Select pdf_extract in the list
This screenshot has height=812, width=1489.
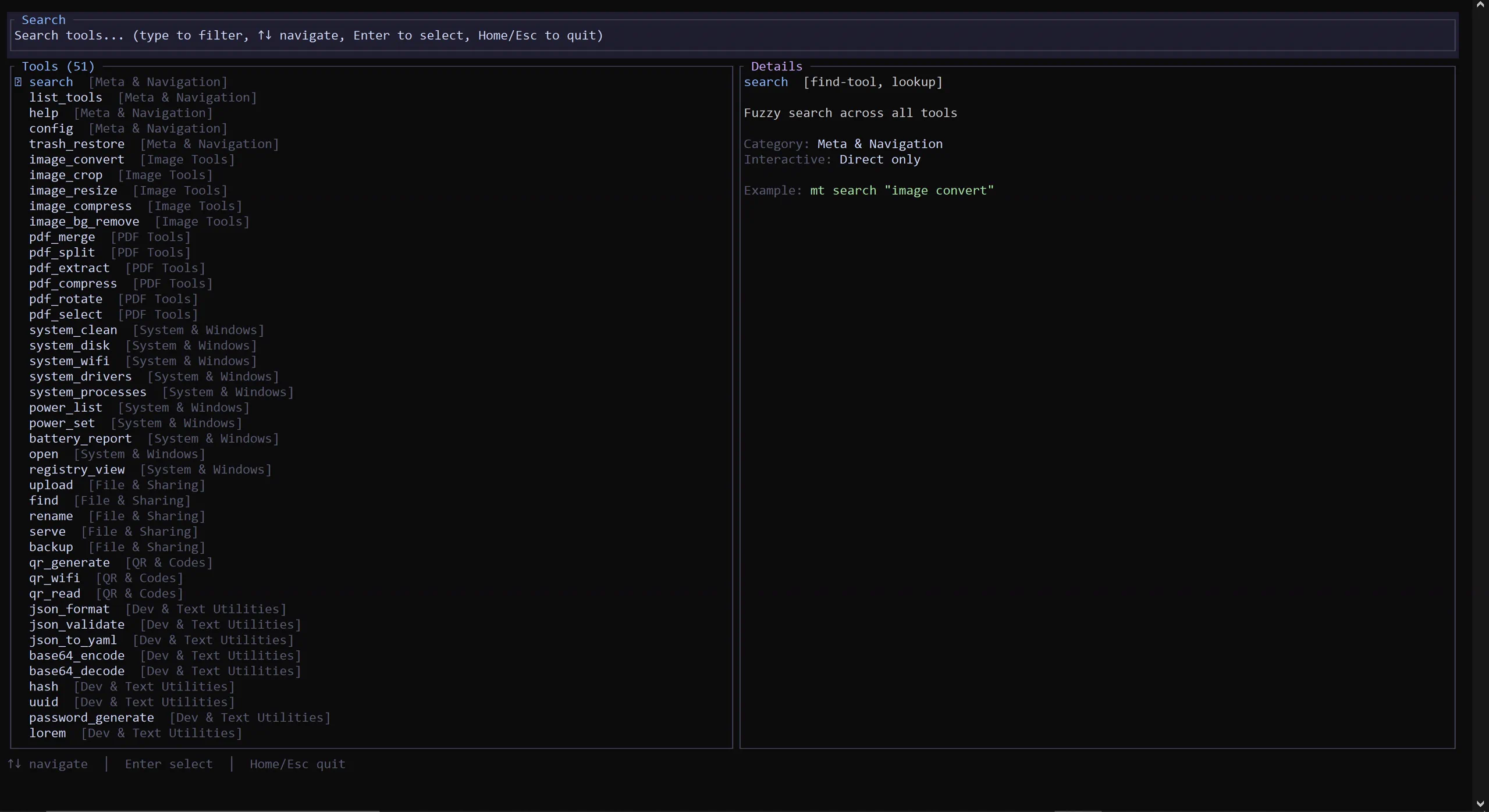click(x=371, y=268)
